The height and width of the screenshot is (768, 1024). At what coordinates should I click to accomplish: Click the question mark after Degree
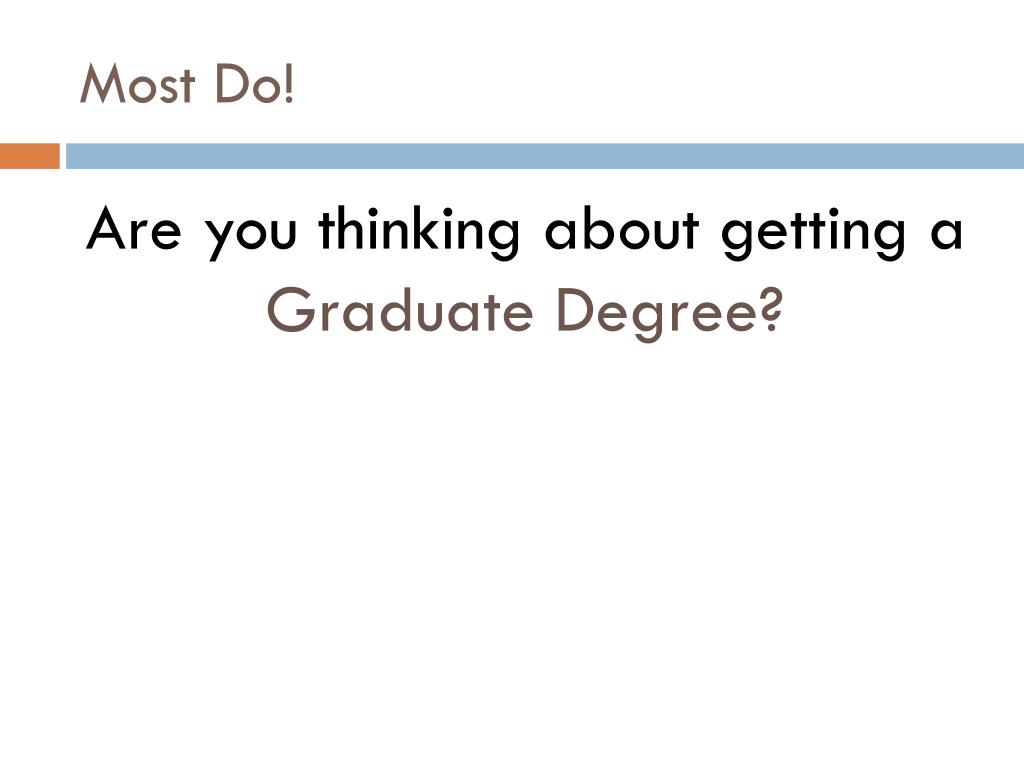pyautogui.click(x=771, y=310)
